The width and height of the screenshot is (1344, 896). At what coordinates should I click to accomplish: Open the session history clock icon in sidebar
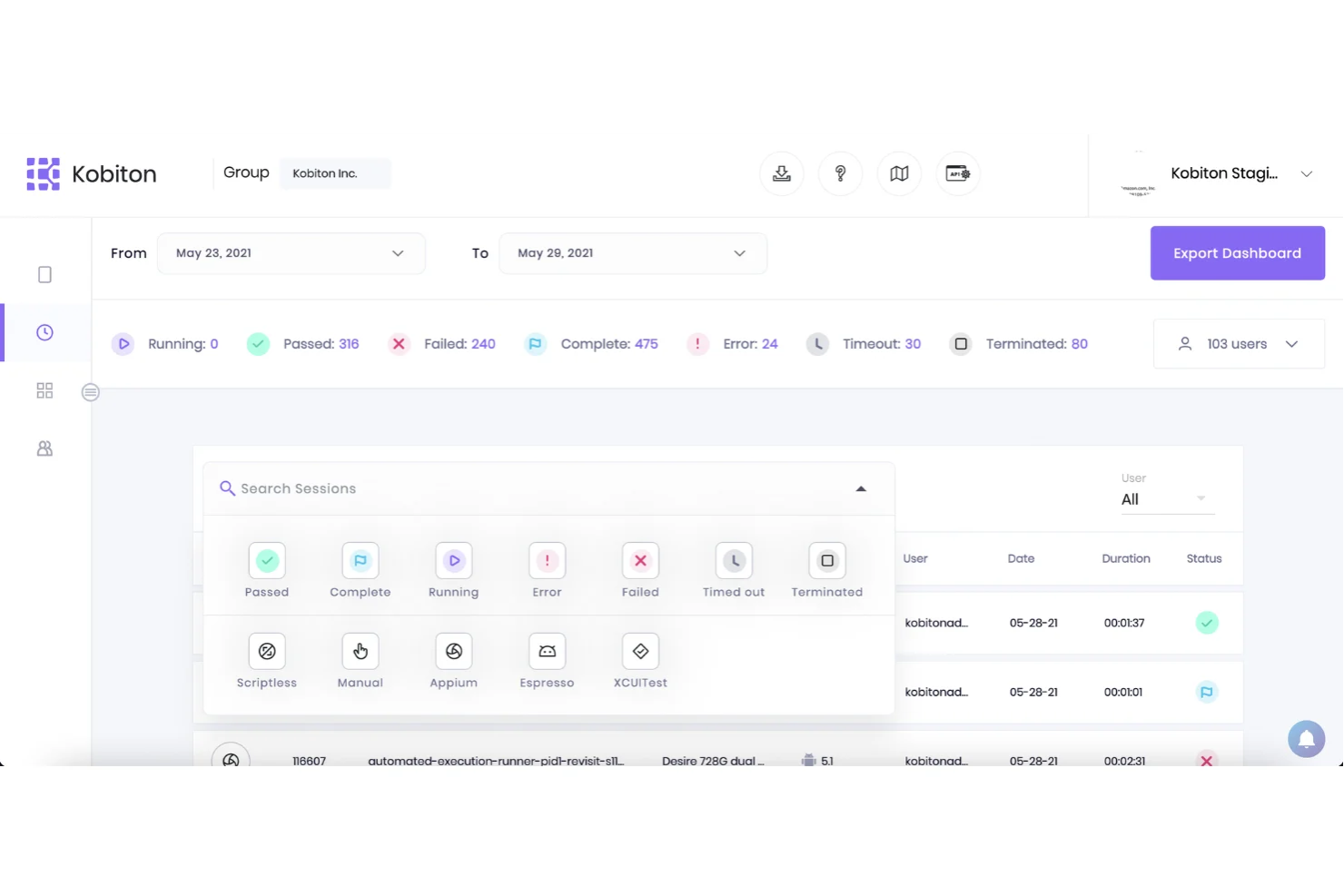pos(44,332)
